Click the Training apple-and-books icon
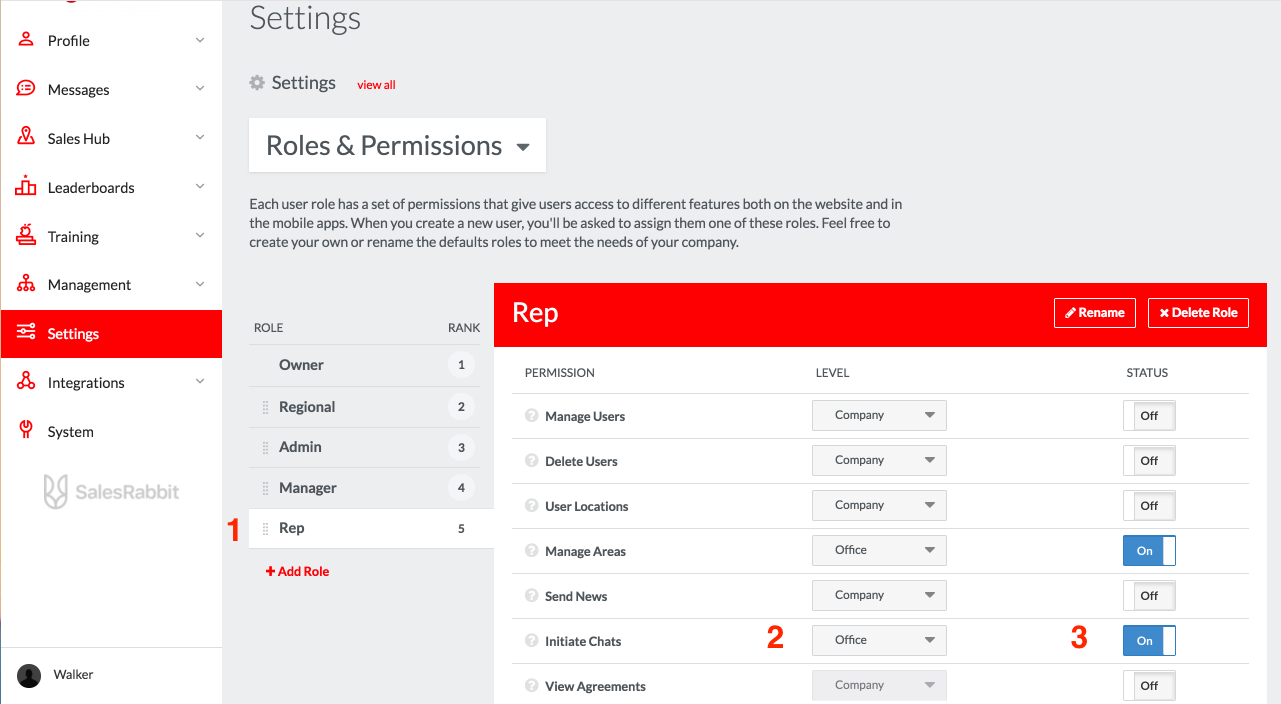Viewport: 1281px width, 704px height. [x=26, y=235]
